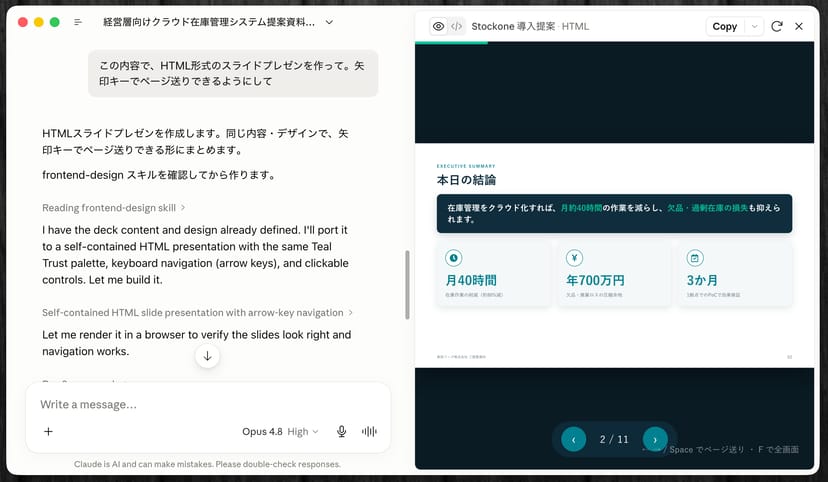Click the 'Stockone 導入提案 · HTML' title
828x482 pixels.
point(530,26)
